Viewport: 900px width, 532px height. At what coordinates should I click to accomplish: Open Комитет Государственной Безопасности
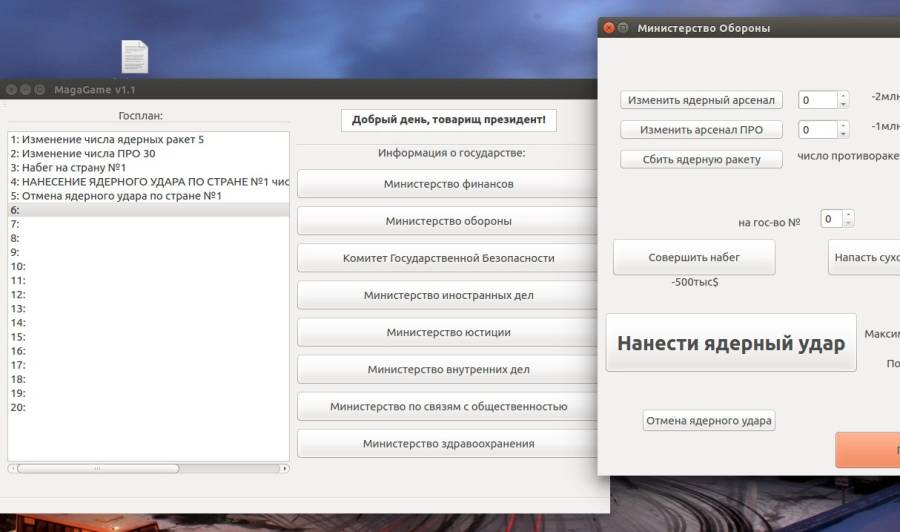(448, 258)
